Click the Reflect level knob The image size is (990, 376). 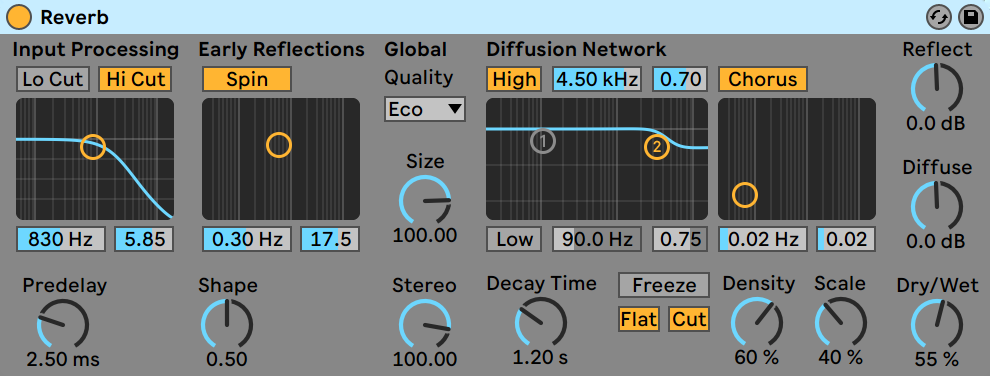point(937,88)
